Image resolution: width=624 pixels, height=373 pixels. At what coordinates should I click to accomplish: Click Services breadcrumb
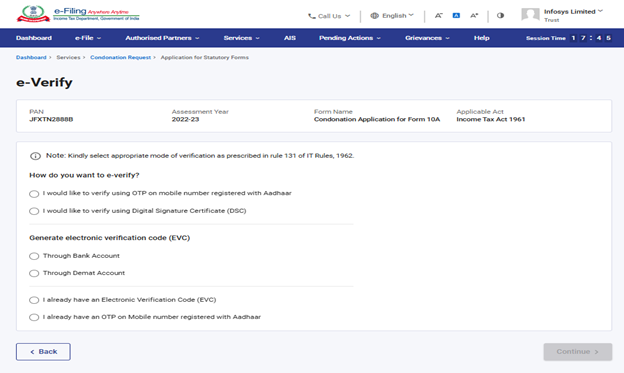68,57
